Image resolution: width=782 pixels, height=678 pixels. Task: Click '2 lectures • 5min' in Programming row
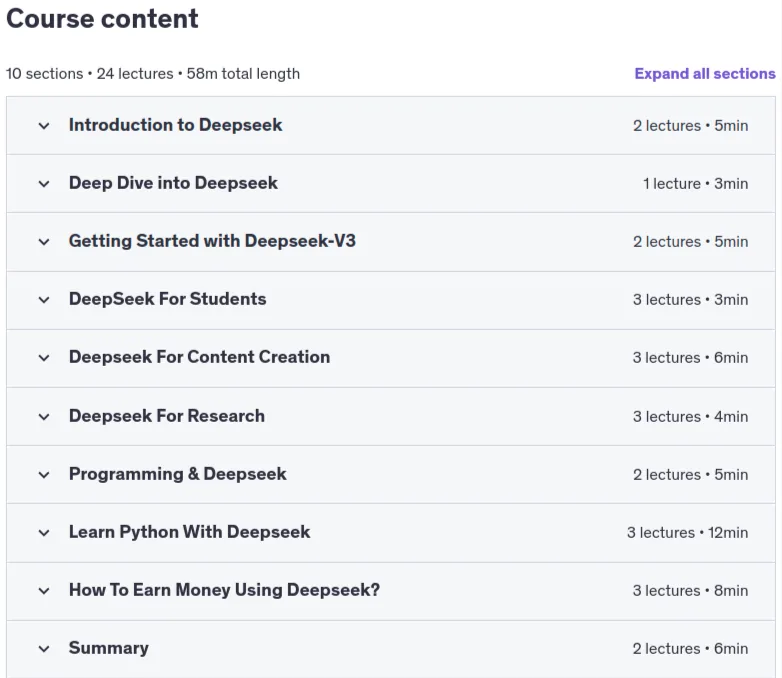coord(690,474)
